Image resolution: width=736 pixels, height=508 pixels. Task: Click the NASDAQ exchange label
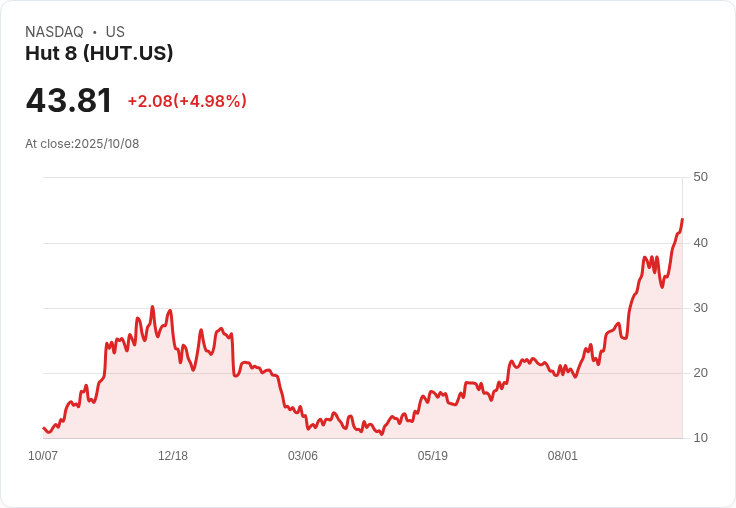[x=54, y=32]
